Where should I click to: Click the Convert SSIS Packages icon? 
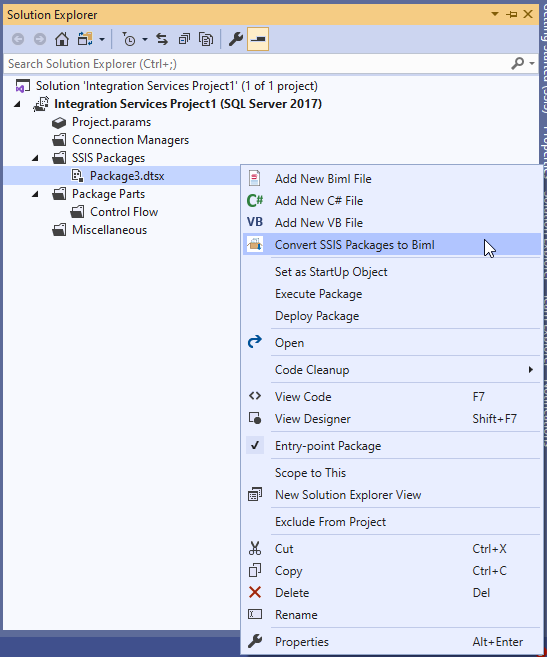[x=255, y=244]
